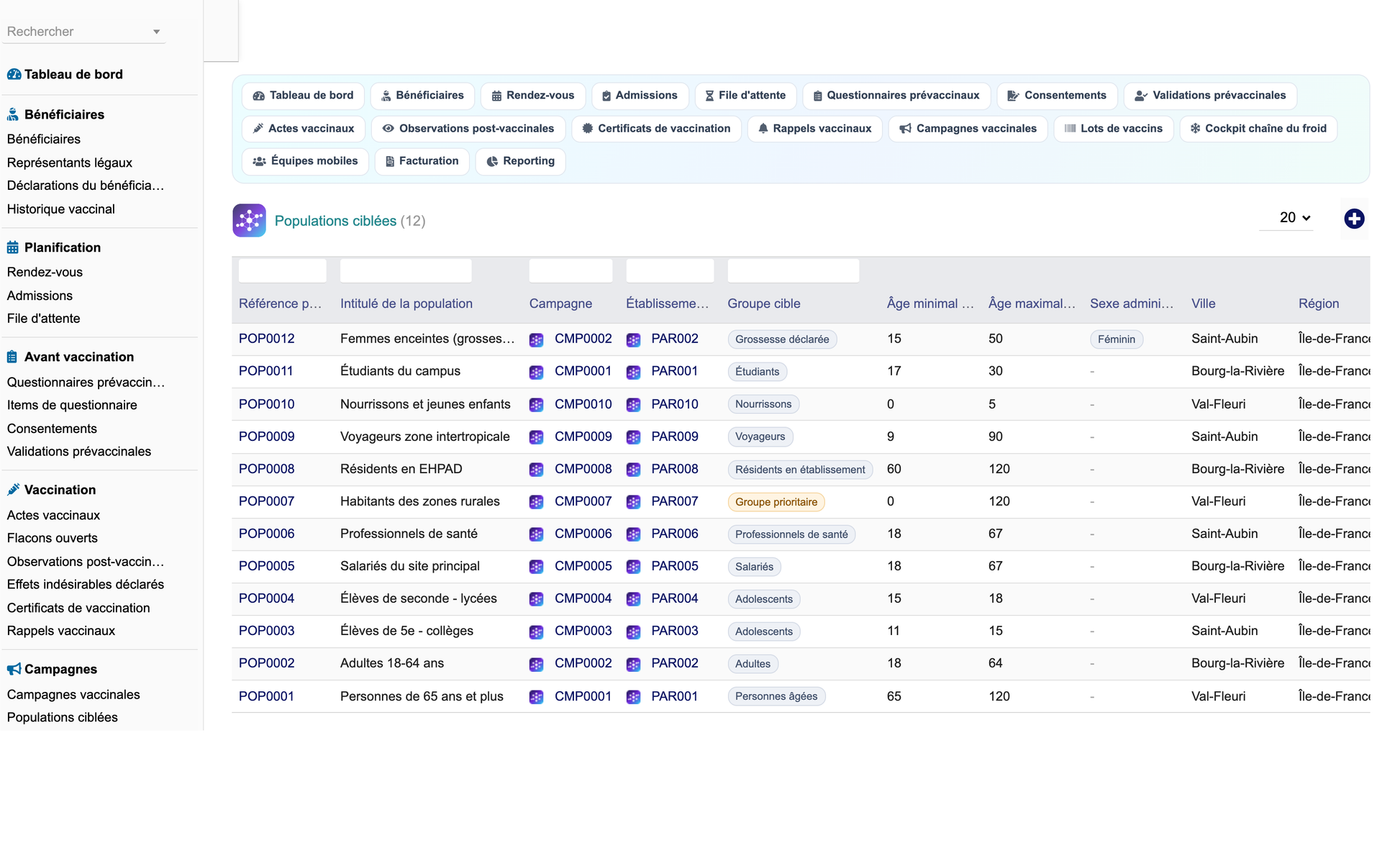Click the Établissement filter input field
This screenshot has width=1400, height=866.
670,271
